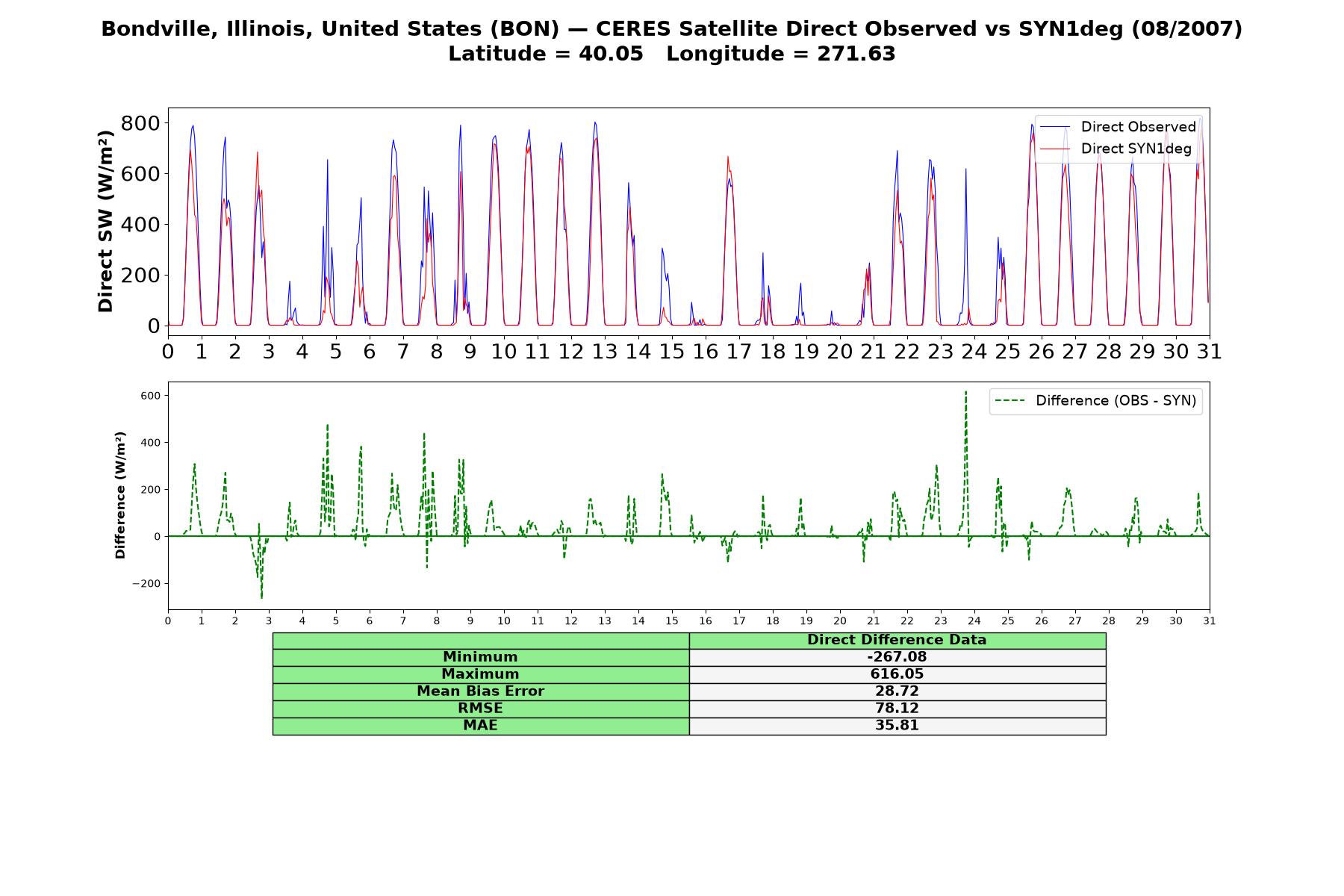
Task: Click the 600 tick on lower difference axis
Action: 150,396
